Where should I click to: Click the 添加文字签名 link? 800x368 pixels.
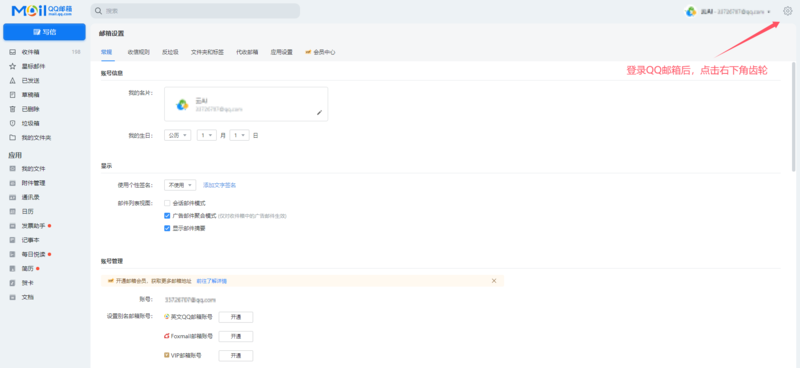[x=219, y=185]
